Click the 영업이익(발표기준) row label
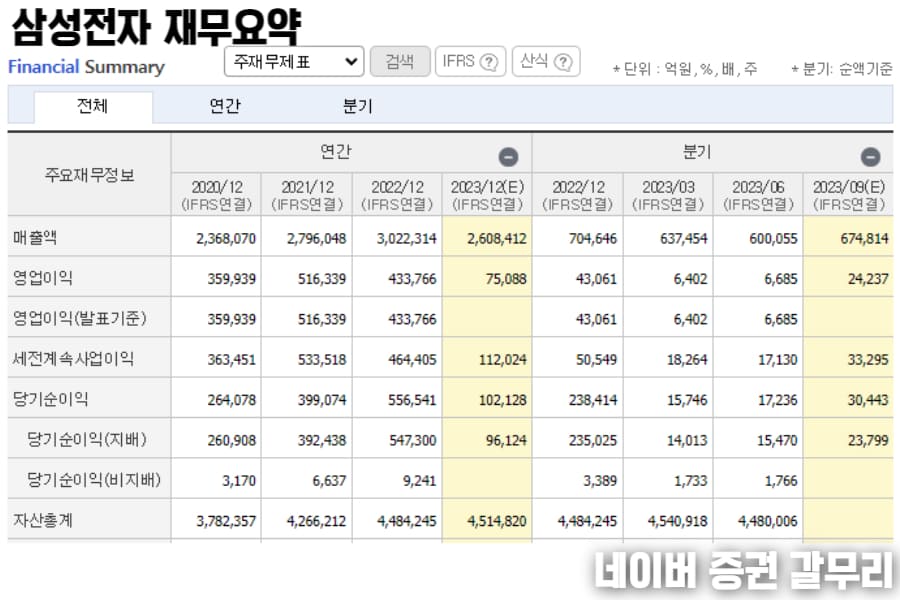Viewport: 900px width, 600px height. pos(80,318)
